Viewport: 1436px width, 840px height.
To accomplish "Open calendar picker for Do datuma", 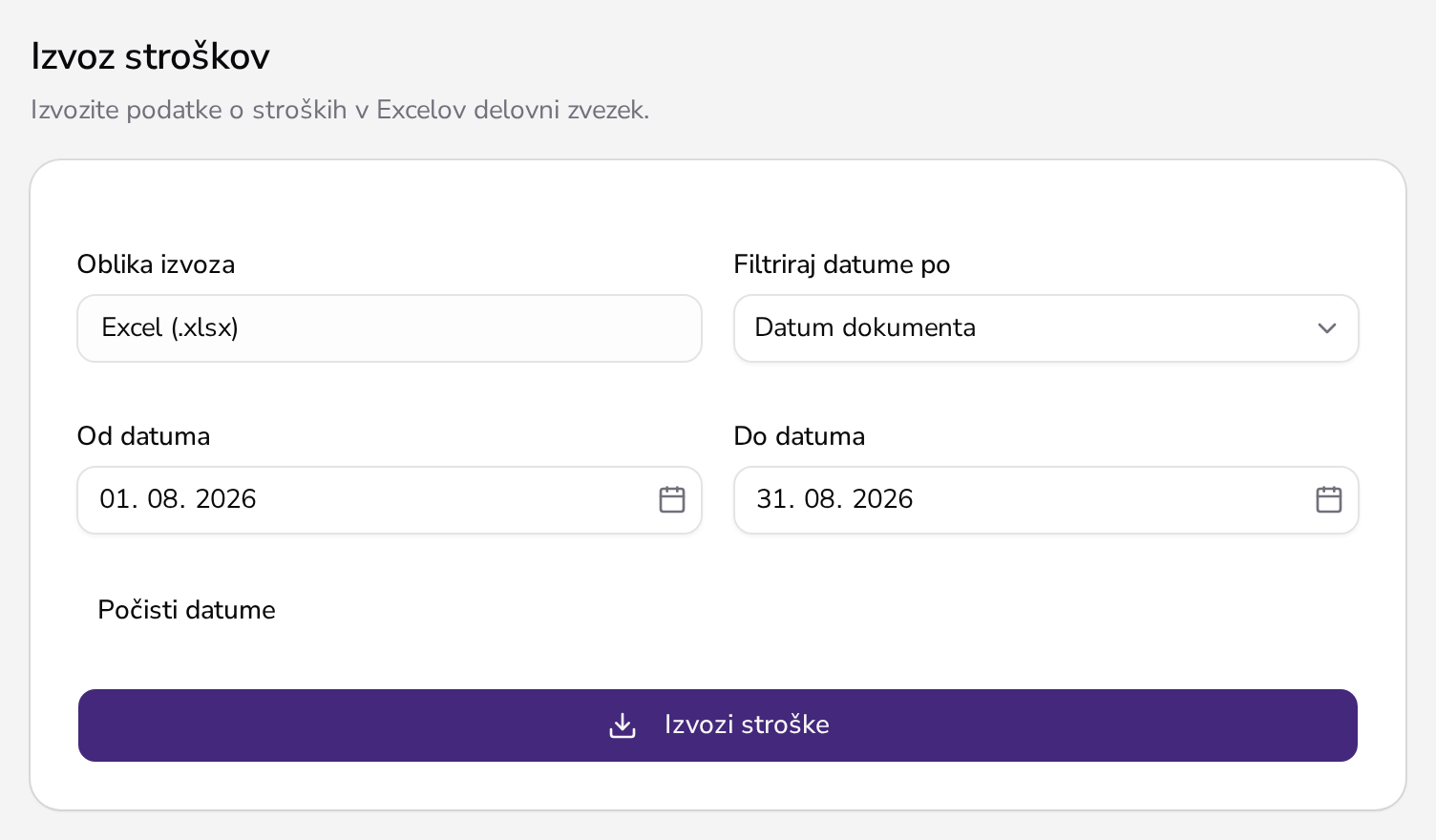I will pos(1329,499).
